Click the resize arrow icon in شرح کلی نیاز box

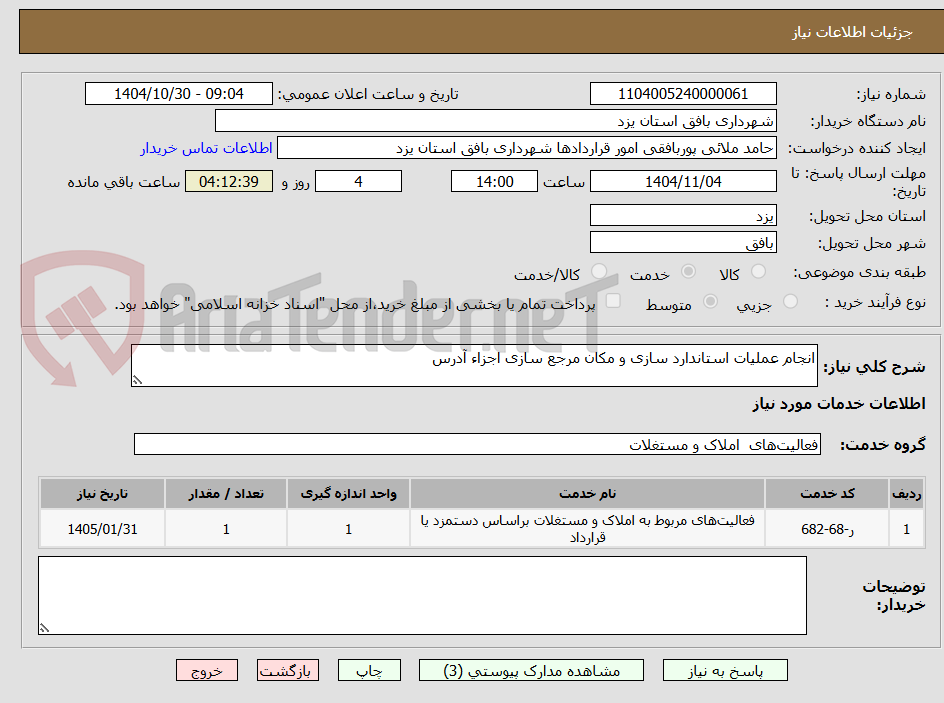(x=136, y=377)
